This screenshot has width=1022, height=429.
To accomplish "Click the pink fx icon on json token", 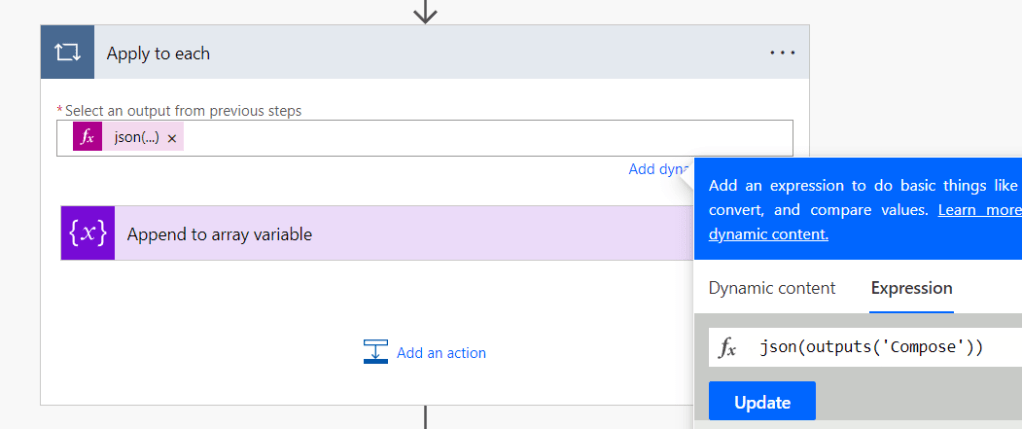I will point(88,138).
